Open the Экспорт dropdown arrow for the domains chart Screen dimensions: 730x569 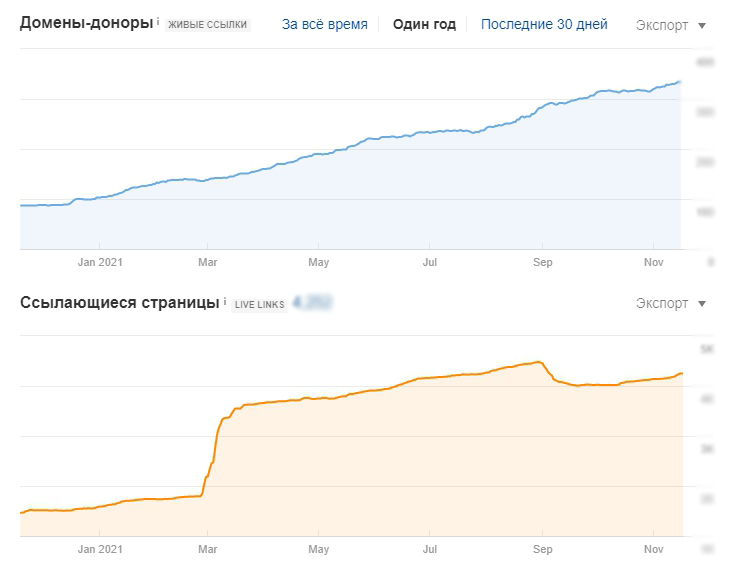[702, 26]
